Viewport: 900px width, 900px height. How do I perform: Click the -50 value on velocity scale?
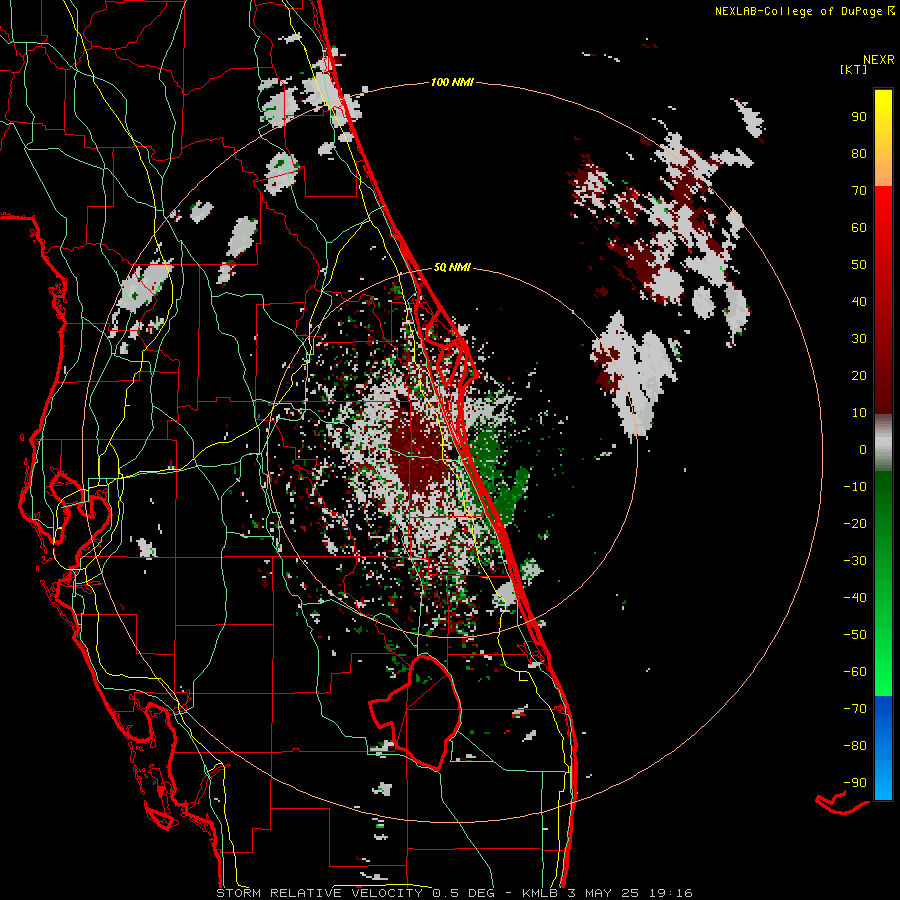(x=855, y=635)
